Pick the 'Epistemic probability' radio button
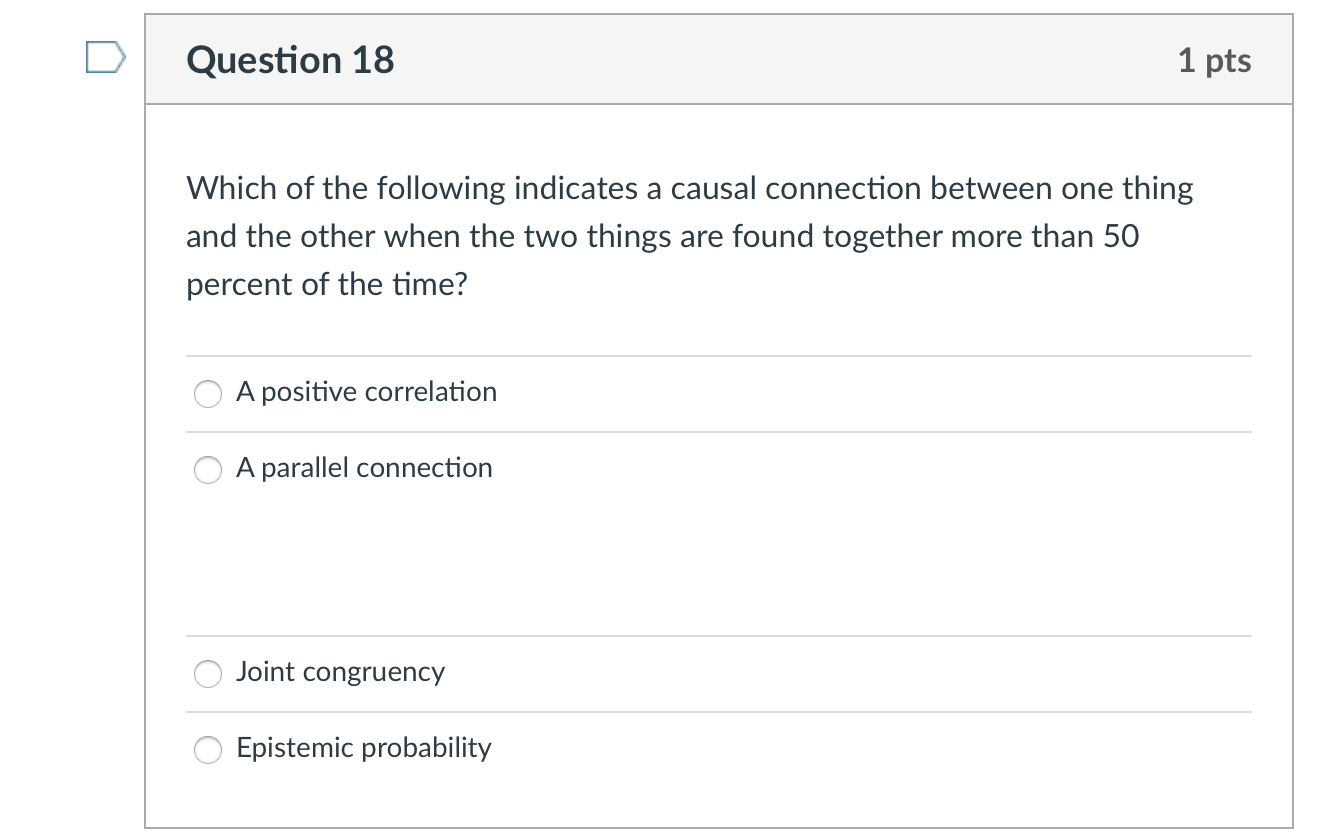This screenshot has width=1334, height=838. click(208, 750)
